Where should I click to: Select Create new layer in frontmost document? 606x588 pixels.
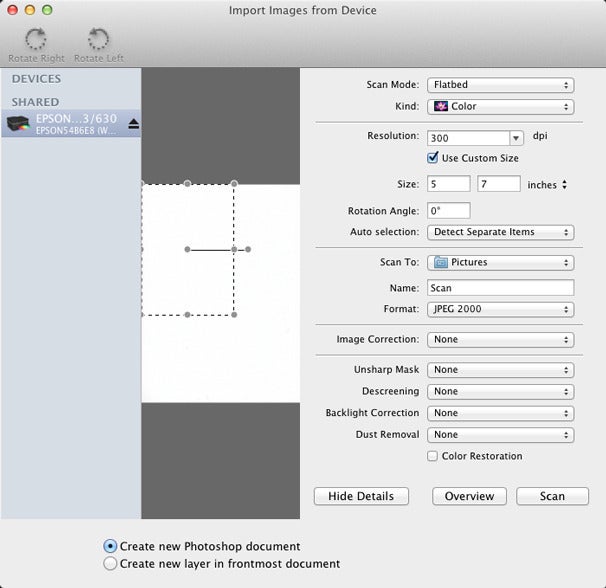110,563
